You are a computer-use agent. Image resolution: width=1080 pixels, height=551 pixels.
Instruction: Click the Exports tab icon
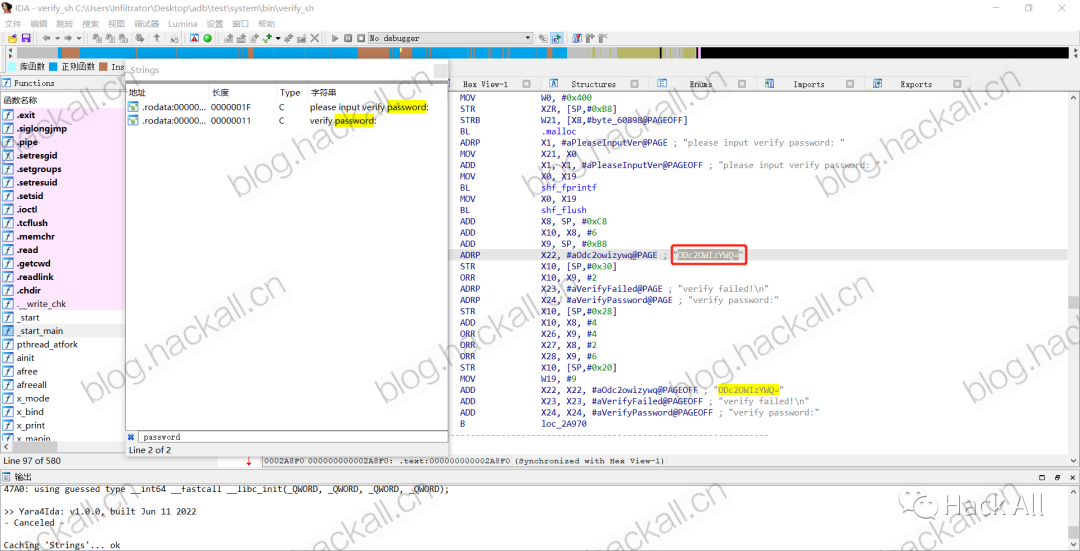tap(878, 83)
